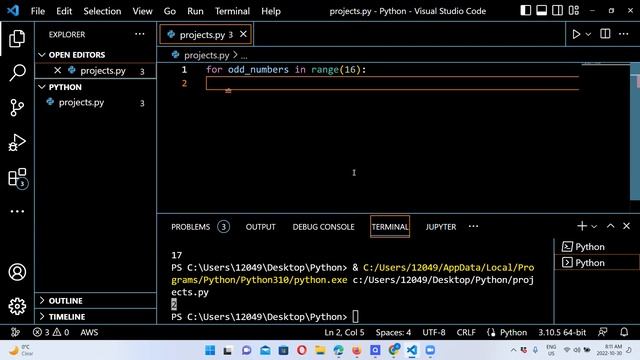Image resolution: width=640 pixels, height=360 pixels.
Task: Open launch profile dropdown next to plus
Action: coord(594,226)
